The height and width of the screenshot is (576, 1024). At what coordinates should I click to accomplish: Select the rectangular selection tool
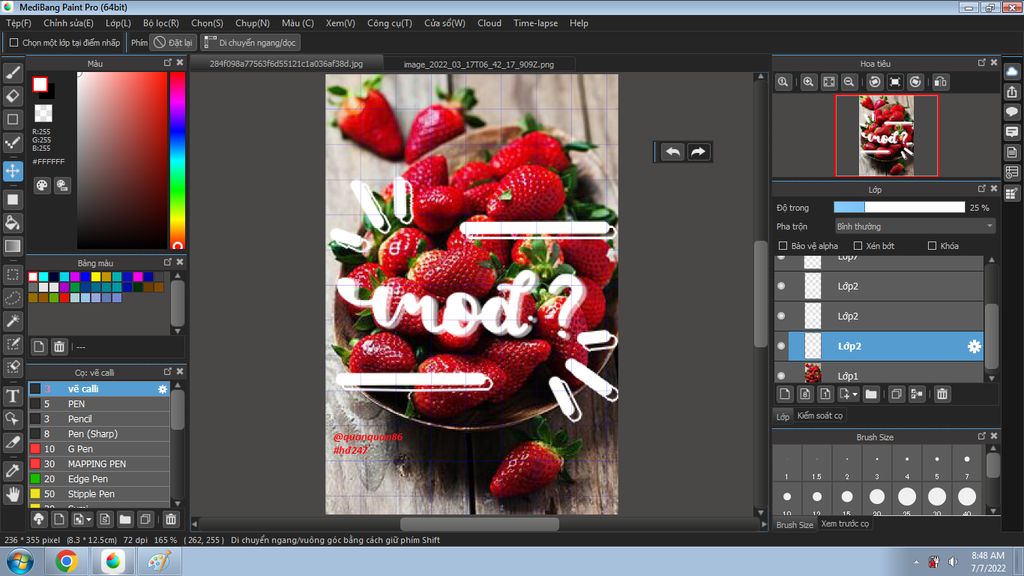pyautogui.click(x=12, y=274)
